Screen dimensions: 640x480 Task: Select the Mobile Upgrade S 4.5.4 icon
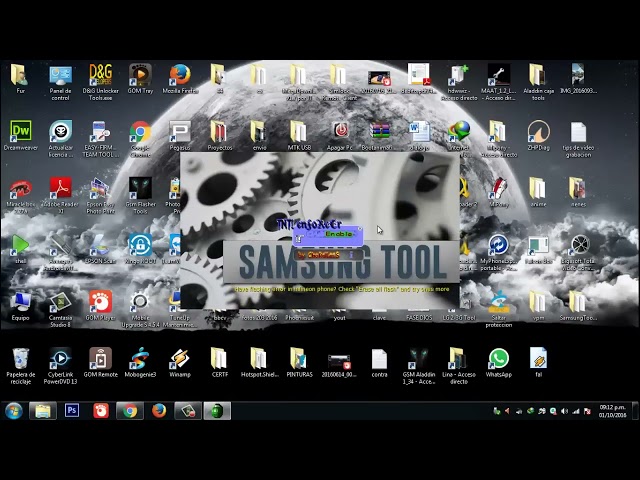(x=140, y=309)
